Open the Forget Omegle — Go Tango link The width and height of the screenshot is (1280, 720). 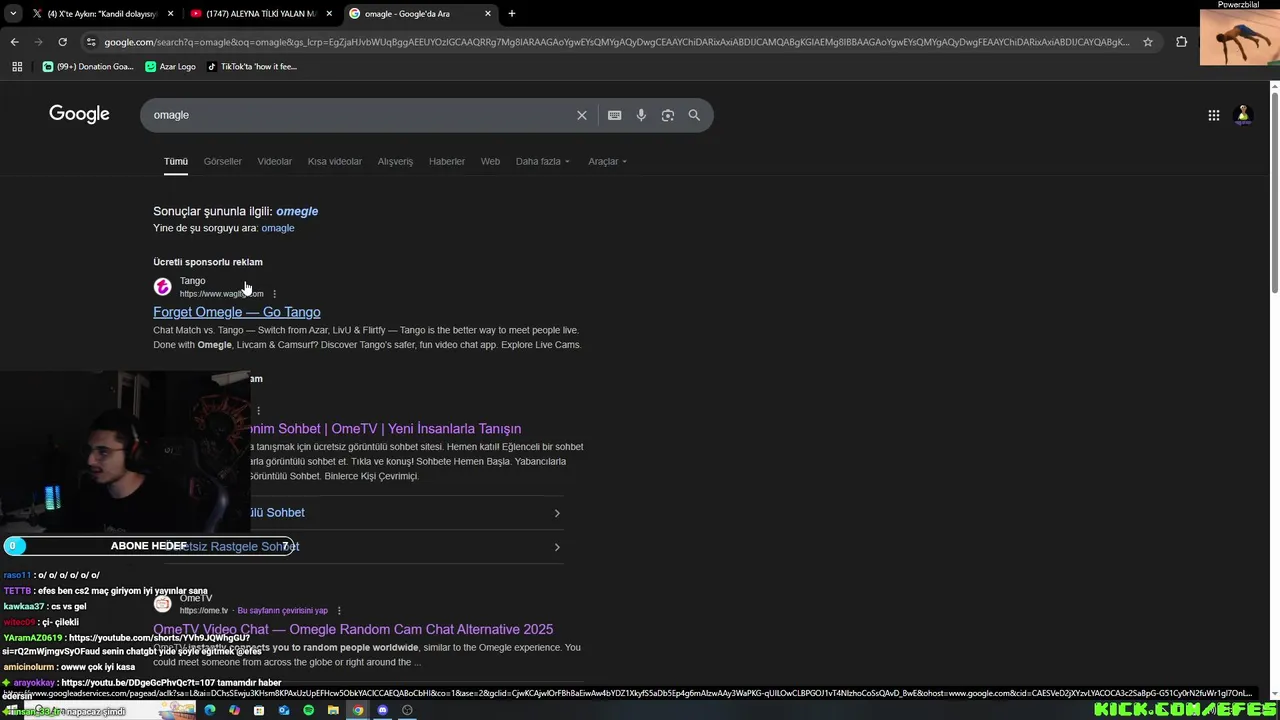[237, 312]
